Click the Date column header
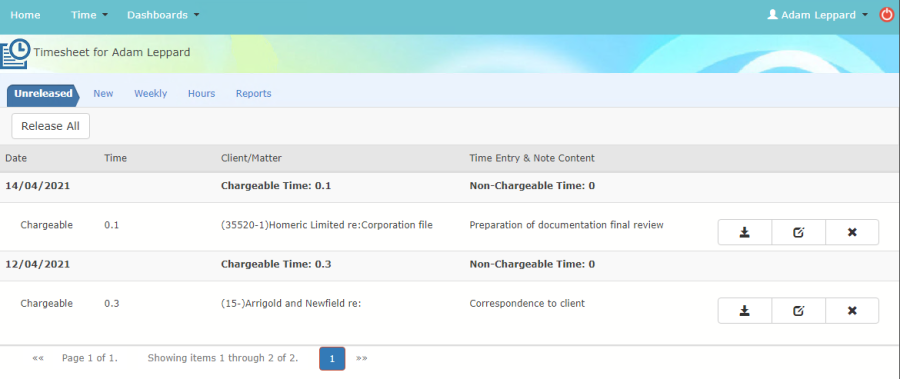 tap(16, 158)
